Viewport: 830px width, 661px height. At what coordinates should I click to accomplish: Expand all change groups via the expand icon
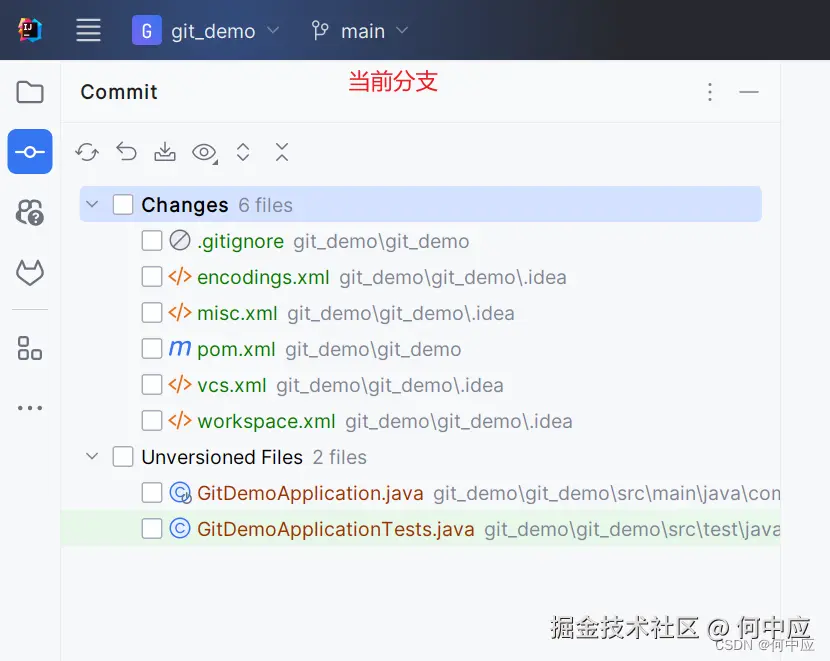[x=243, y=152]
